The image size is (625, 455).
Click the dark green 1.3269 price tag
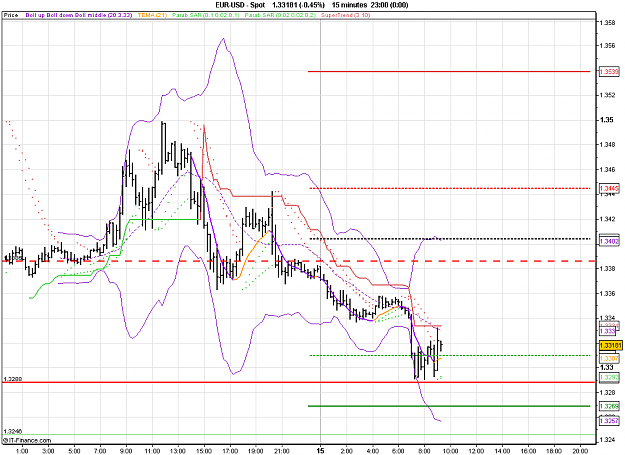click(609, 406)
